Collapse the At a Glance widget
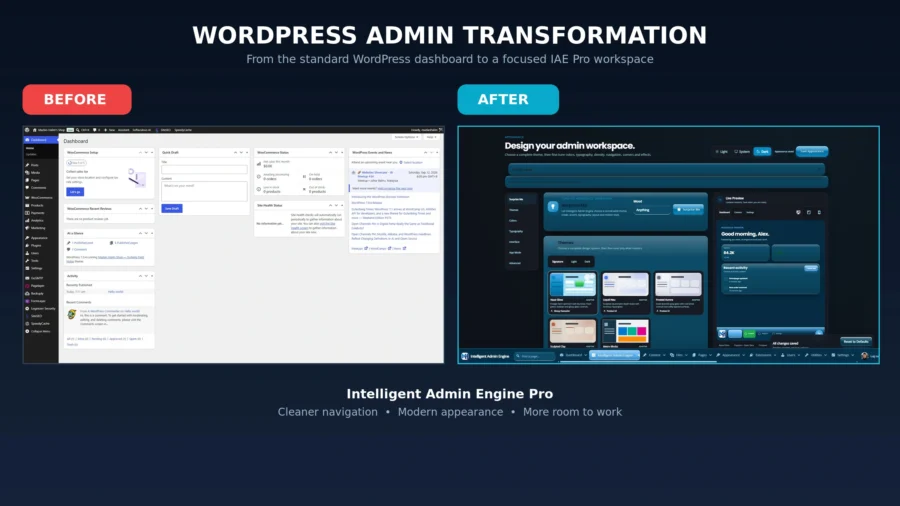 152,233
